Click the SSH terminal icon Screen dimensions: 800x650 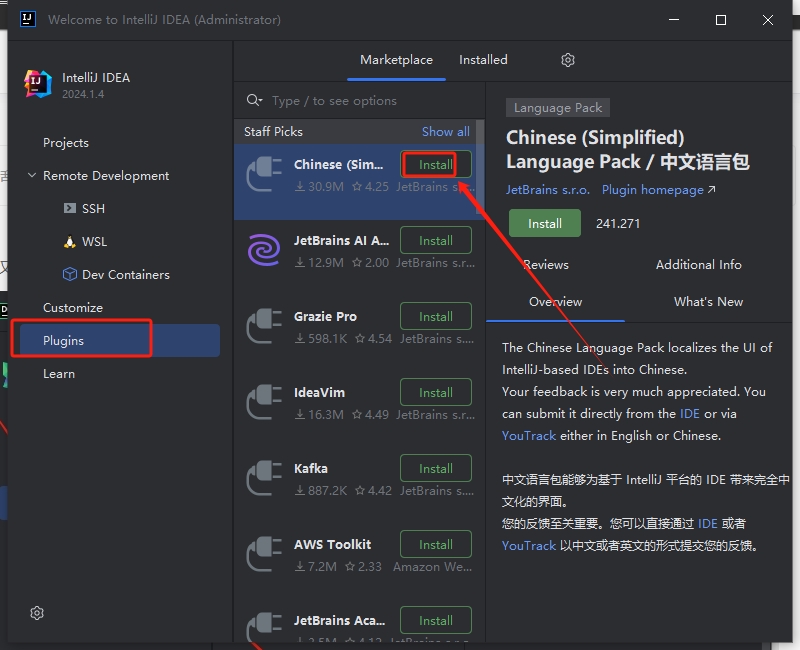coord(70,209)
